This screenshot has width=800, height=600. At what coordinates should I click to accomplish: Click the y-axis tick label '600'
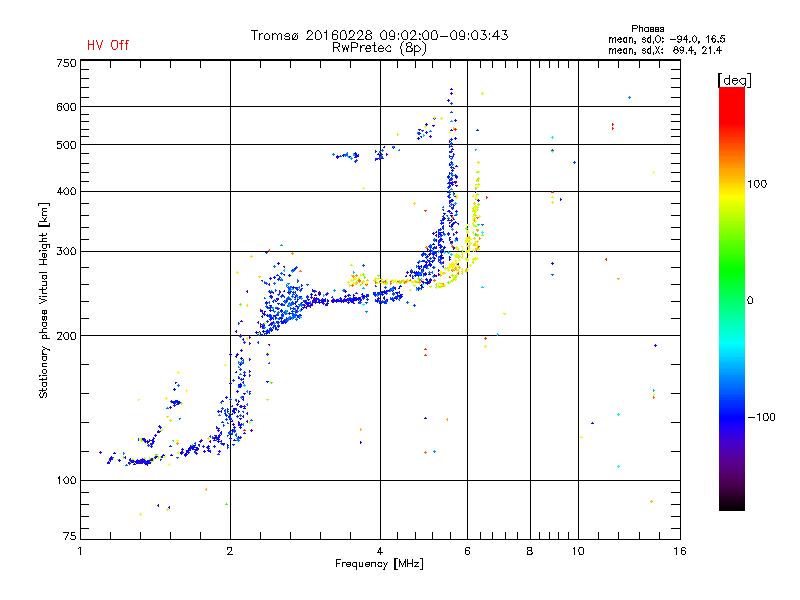66,107
